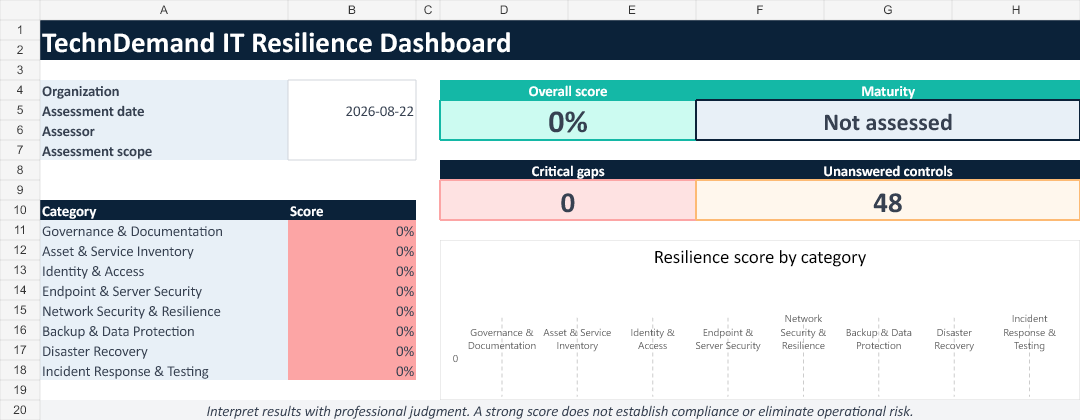Select the 0% overall score value
Image resolution: width=1080 pixels, height=420 pixels.
(568, 121)
